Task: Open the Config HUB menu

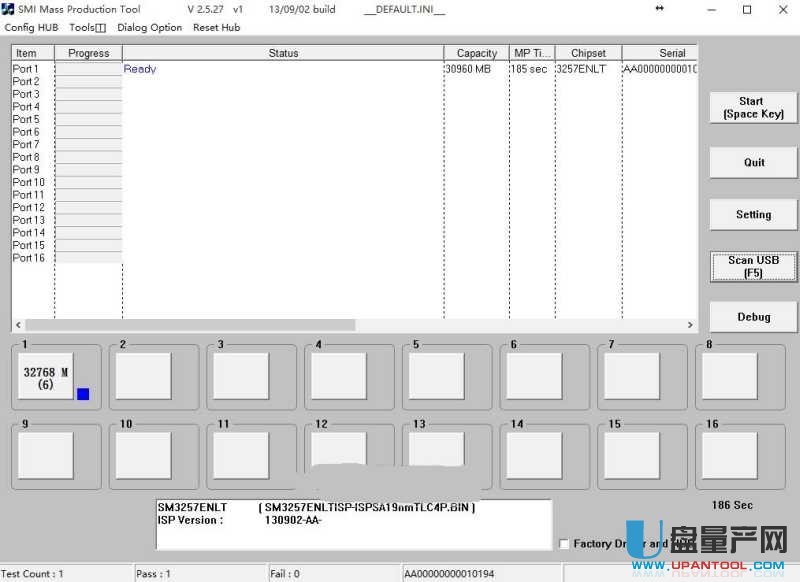Action: pyautogui.click(x=31, y=27)
